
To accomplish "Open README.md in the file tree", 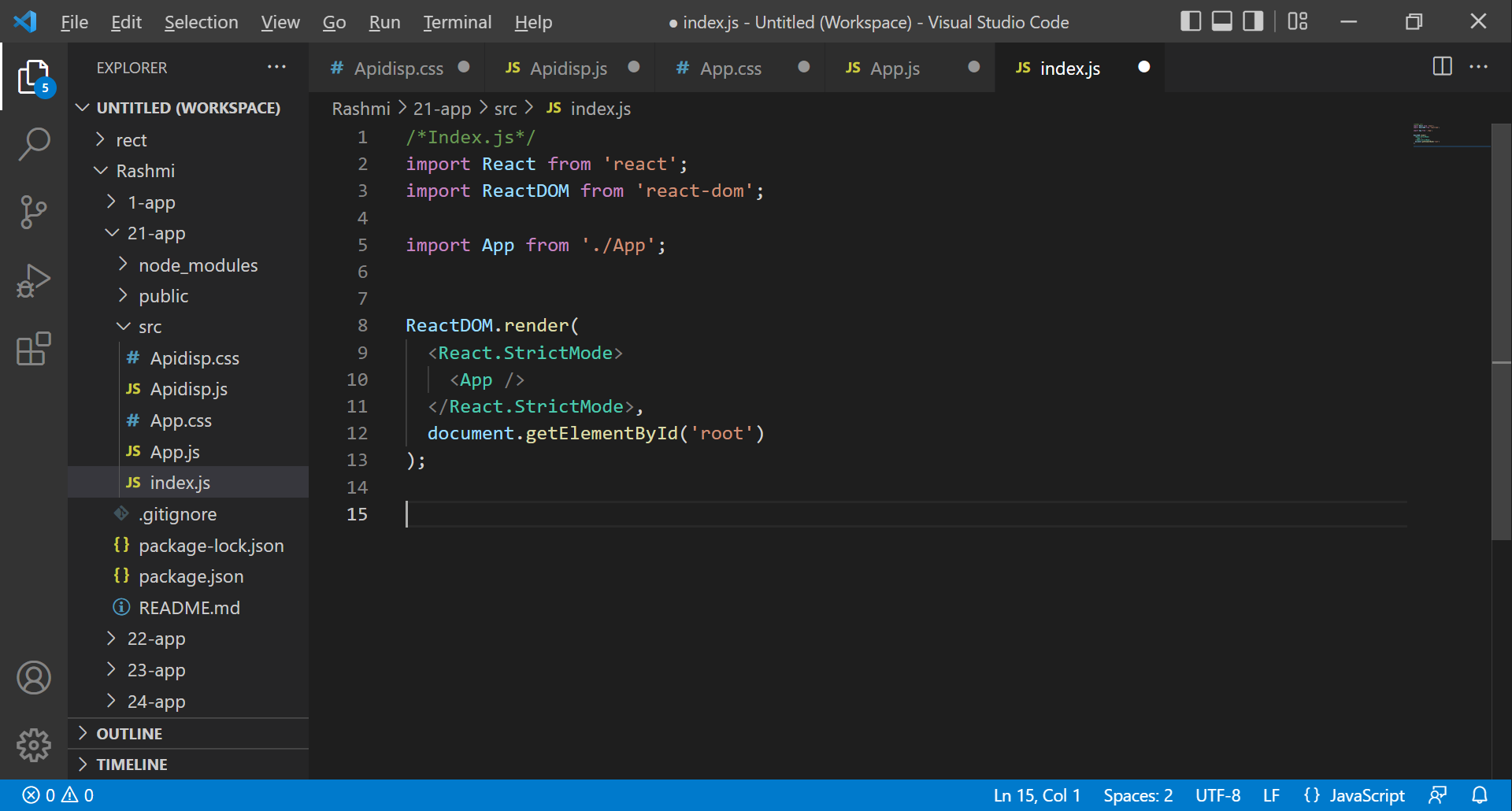I will tap(188, 608).
